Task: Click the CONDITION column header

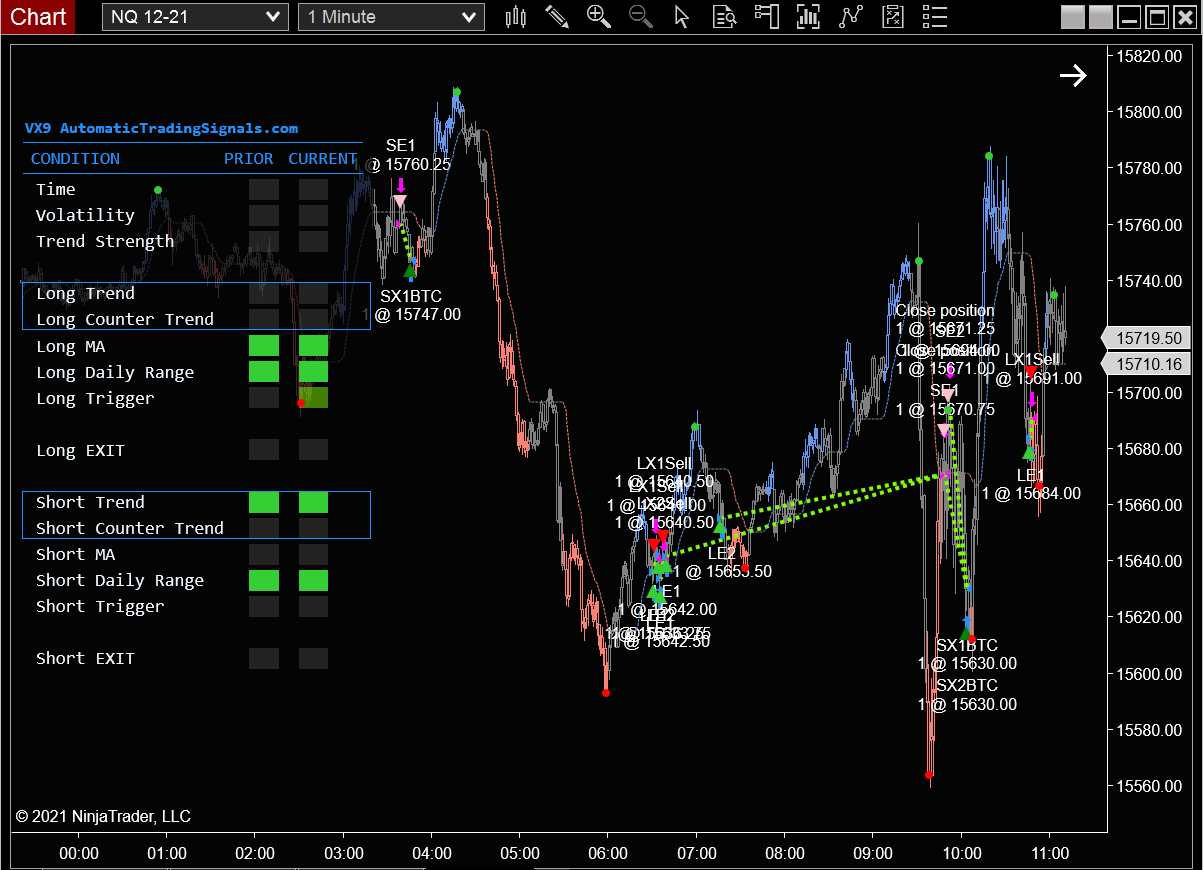Action: point(75,158)
